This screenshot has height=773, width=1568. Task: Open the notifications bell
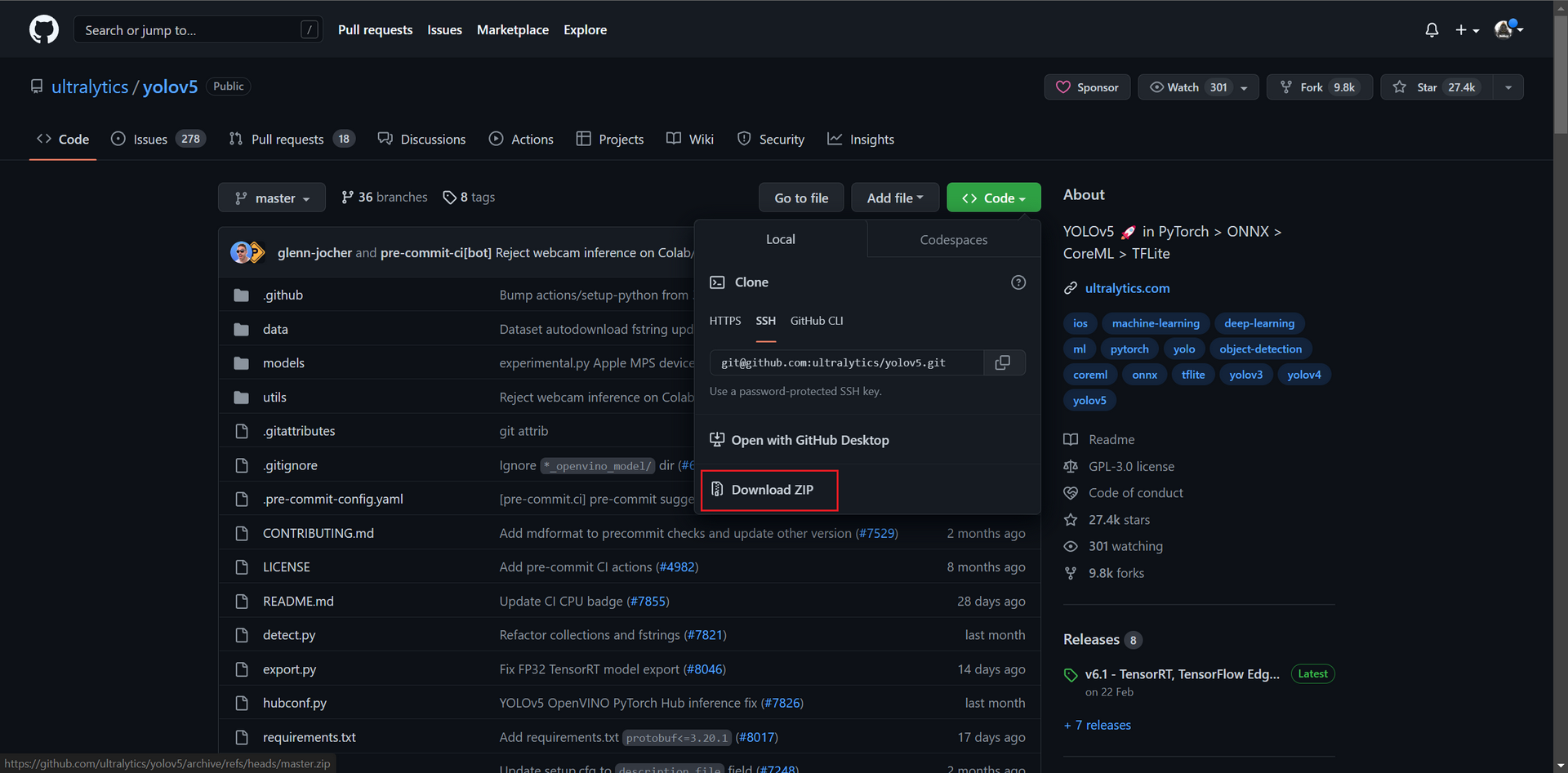click(1432, 30)
